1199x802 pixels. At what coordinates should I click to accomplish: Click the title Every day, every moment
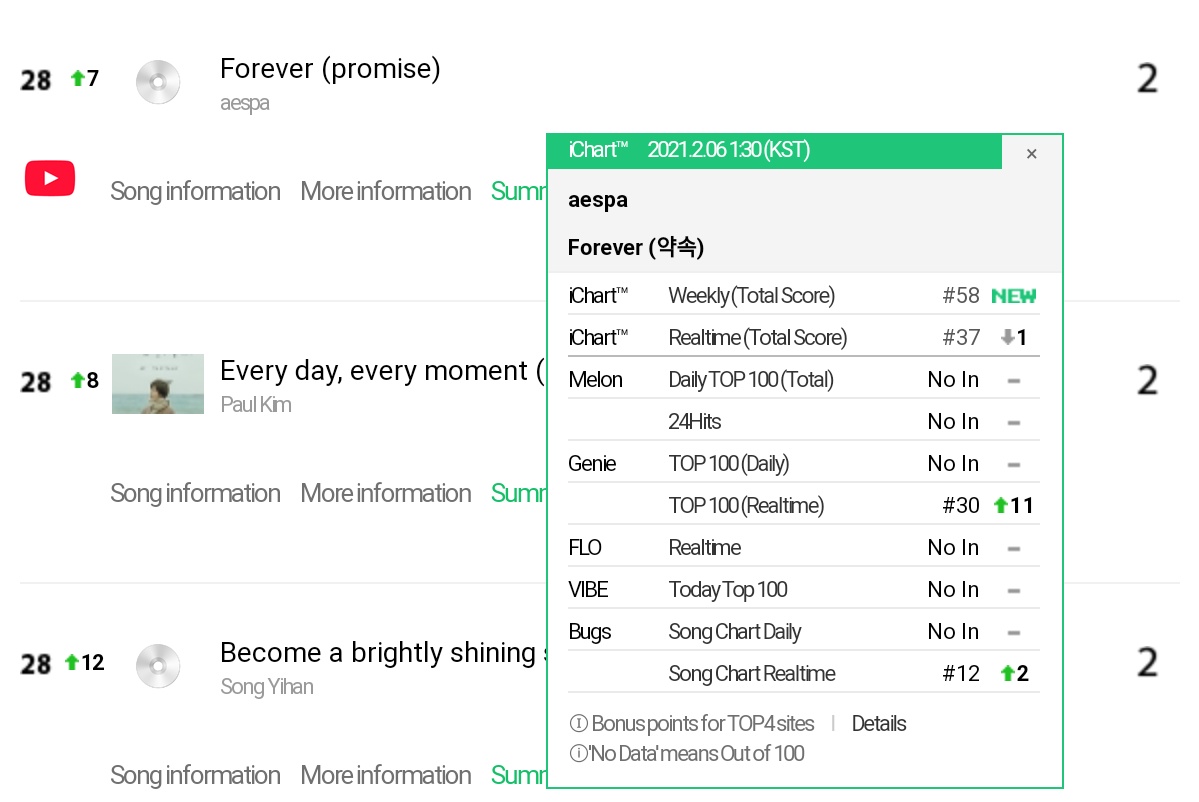[382, 371]
